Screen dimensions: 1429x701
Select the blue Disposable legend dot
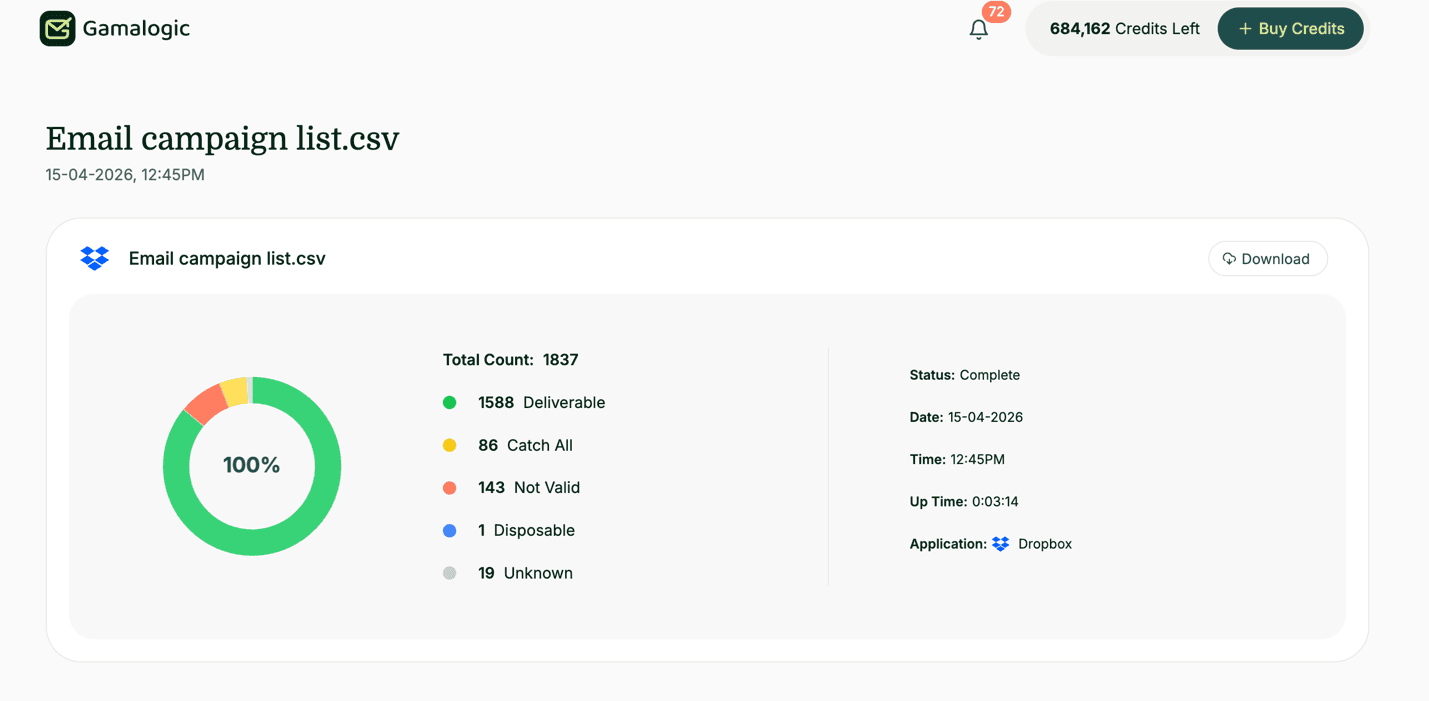449,530
